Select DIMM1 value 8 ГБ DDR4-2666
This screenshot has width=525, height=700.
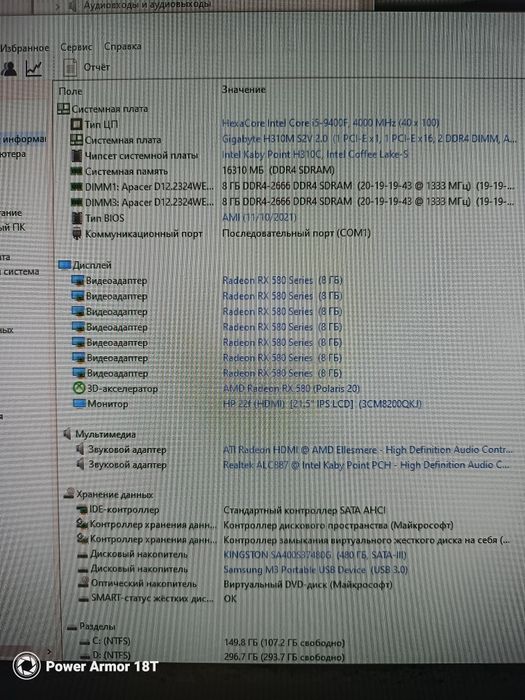click(x=370, y=186)
